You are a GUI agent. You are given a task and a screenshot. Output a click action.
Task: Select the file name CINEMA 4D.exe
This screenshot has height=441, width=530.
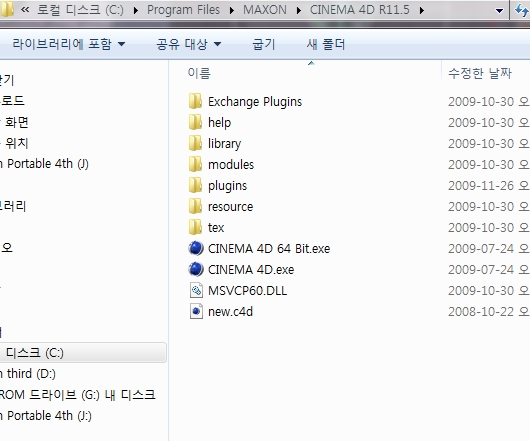[251, 270]
